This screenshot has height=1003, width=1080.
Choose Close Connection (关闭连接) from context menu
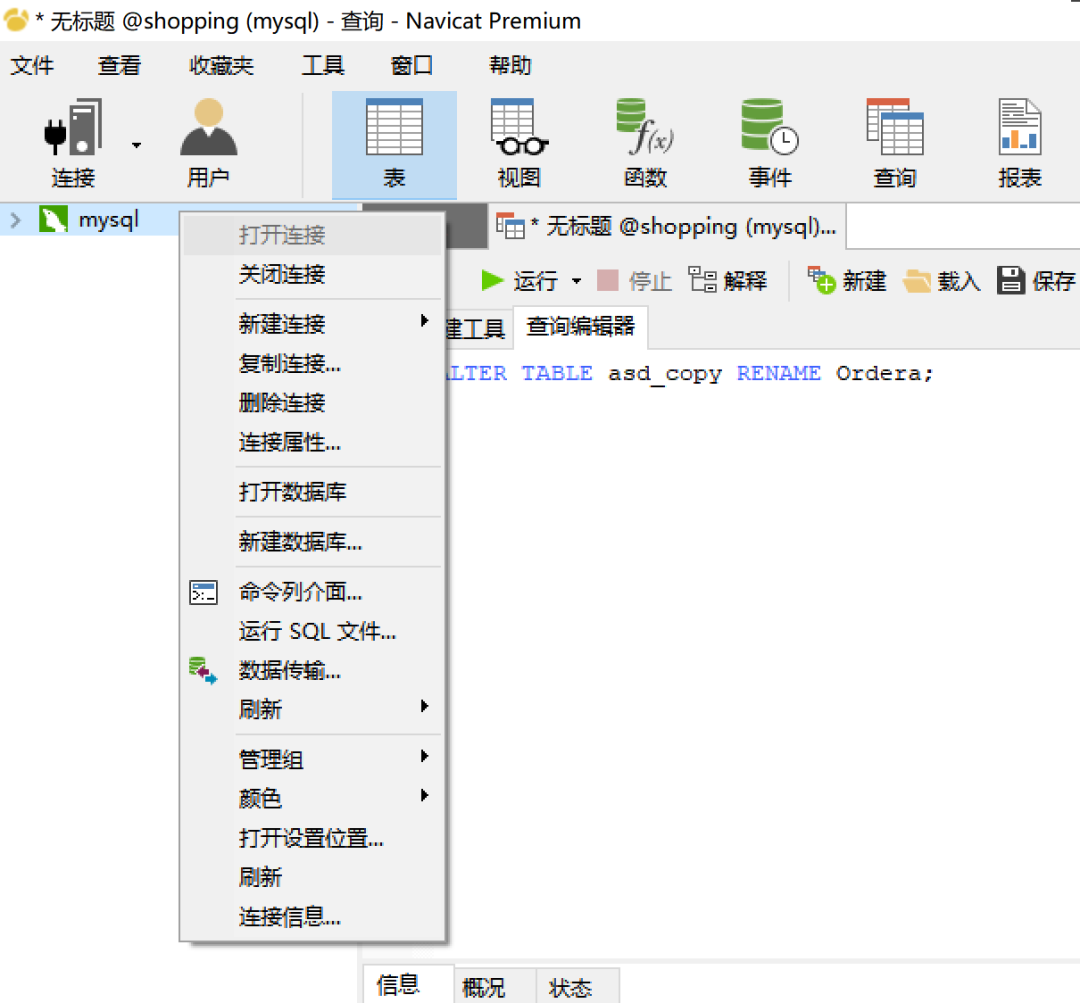click(282, 274)
